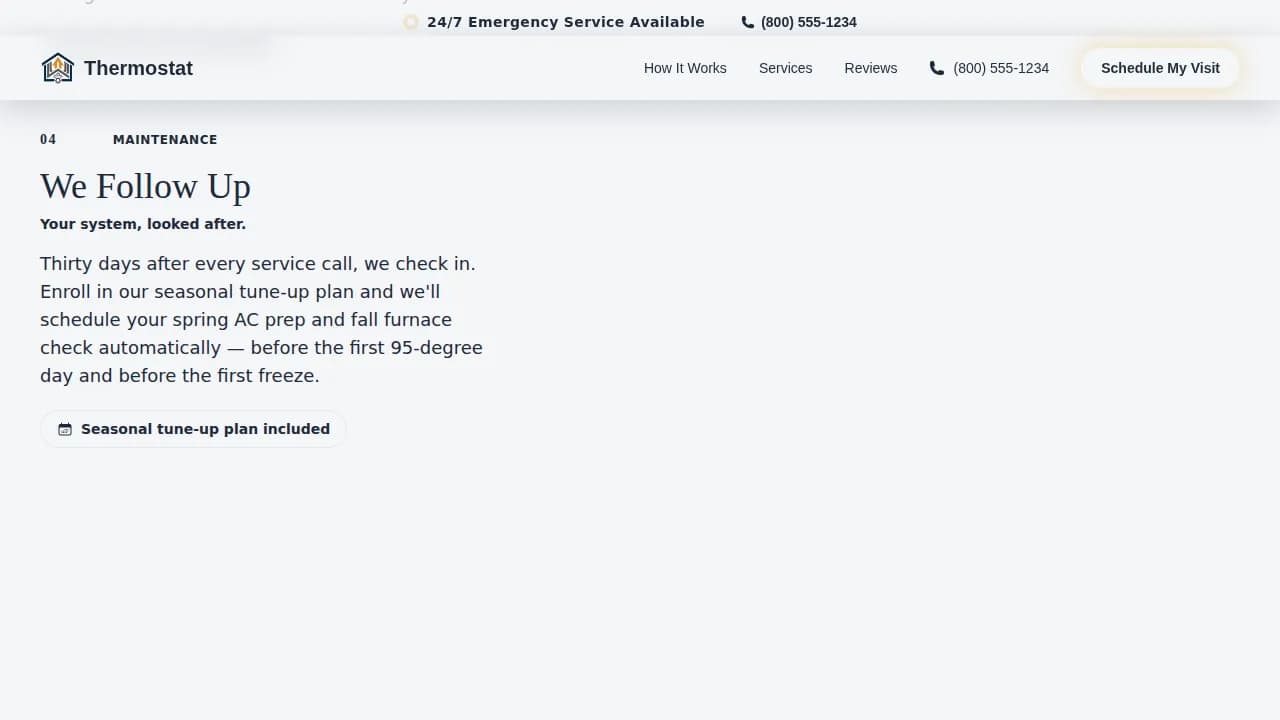This screenshot has height=720, width=1280.
Task: Click the step number 04
Action: pyautogui.click(x=48, y=140)
